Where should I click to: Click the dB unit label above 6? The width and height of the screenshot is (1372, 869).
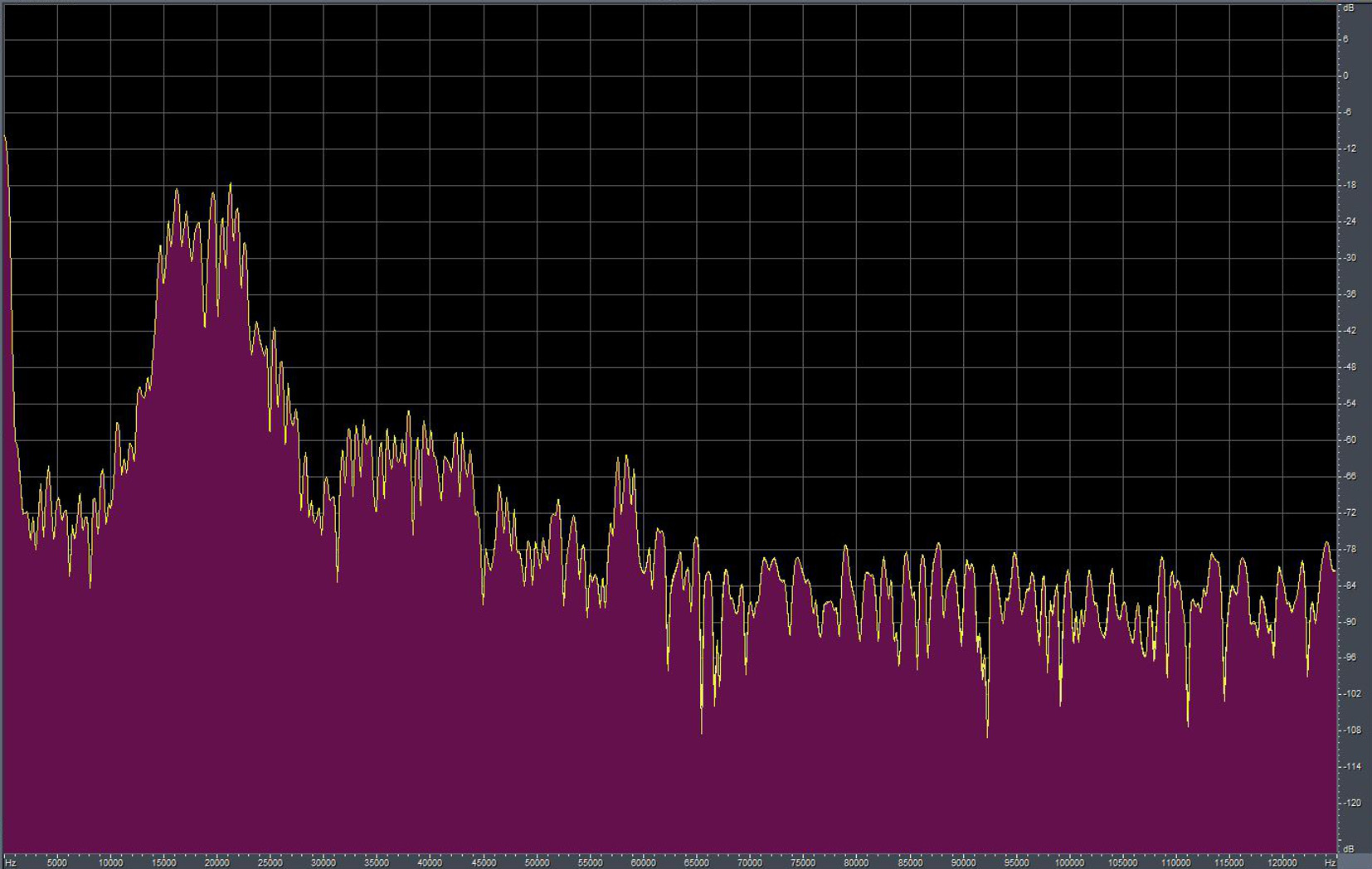tap(1349, 8)
